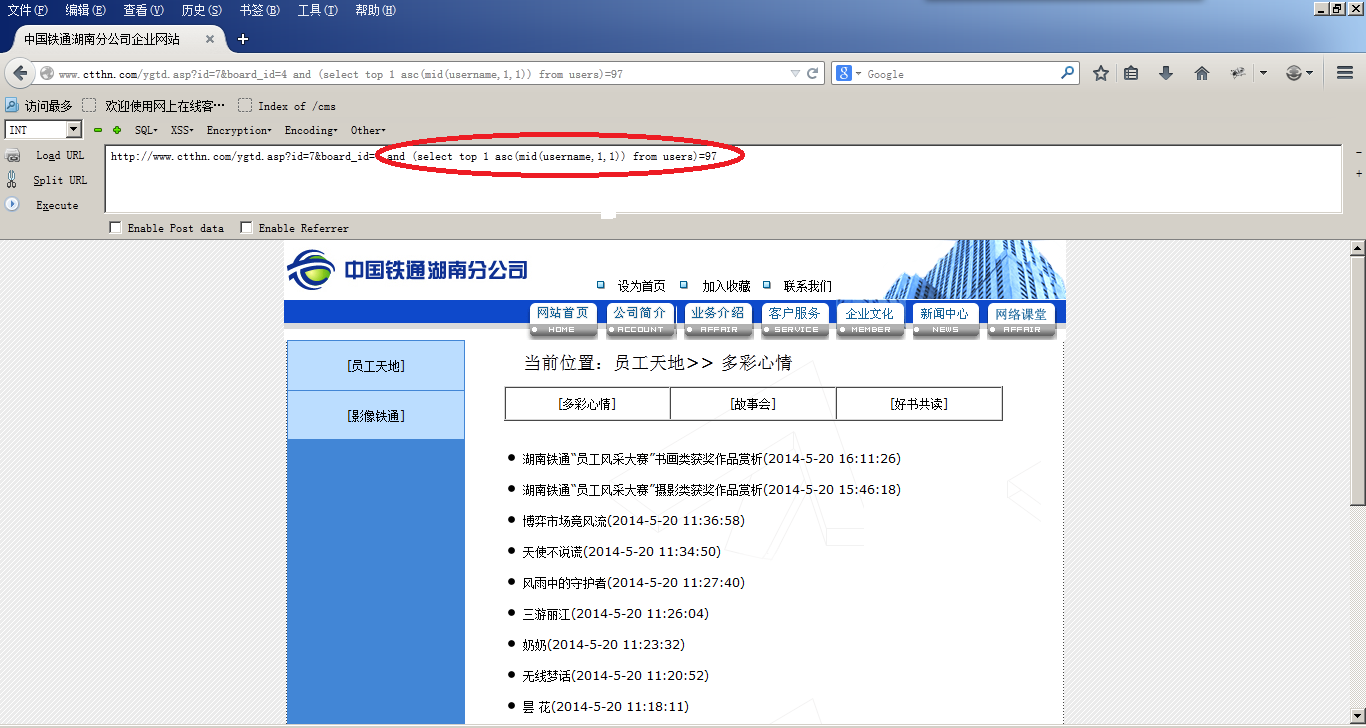Image resolution: width=1366 pixels, height=728 pixels.
Task: Click the Load URL button text
Action: (60, 156)
